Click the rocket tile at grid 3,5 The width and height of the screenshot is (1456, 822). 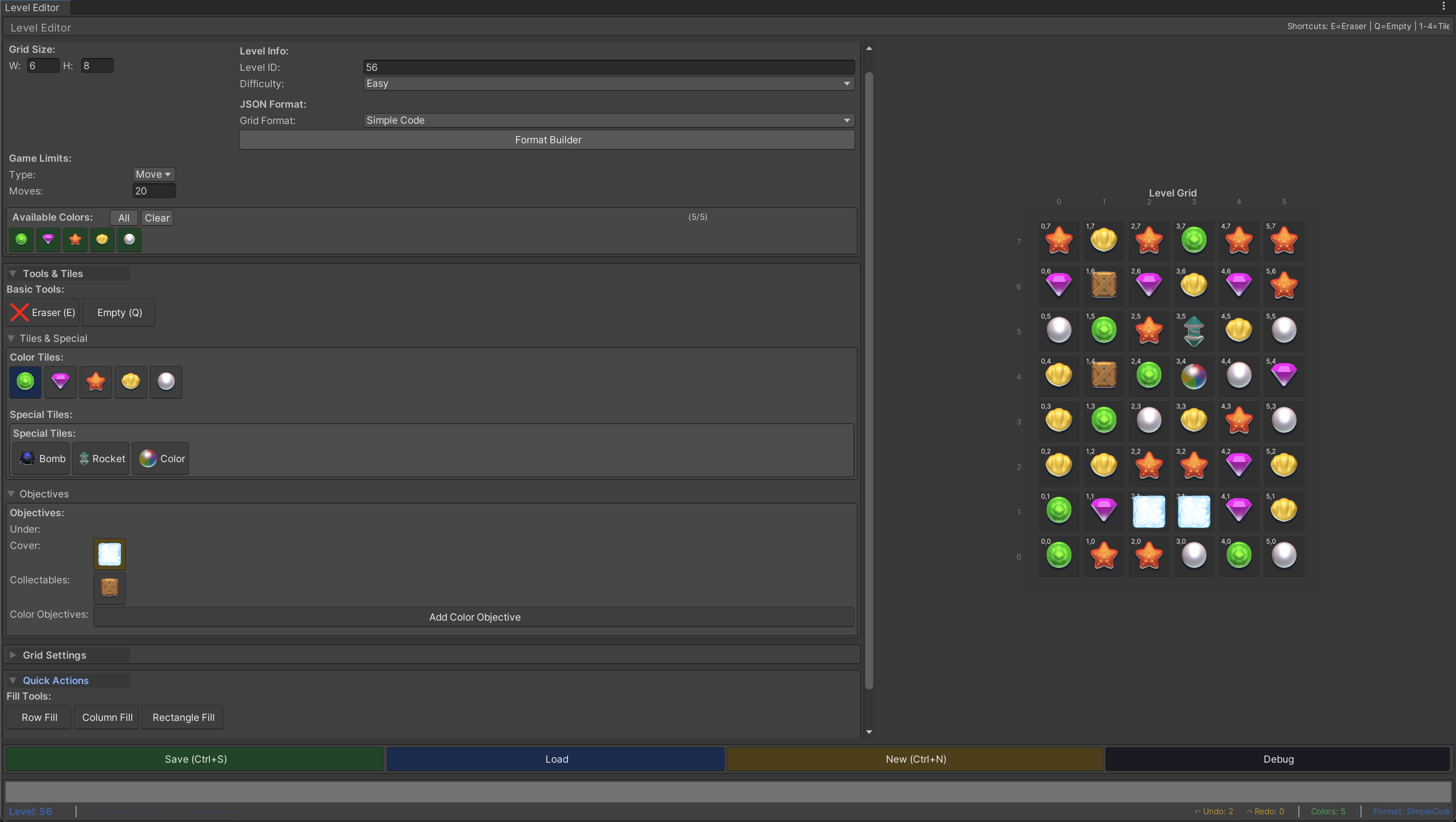[x=1194, y=331]
